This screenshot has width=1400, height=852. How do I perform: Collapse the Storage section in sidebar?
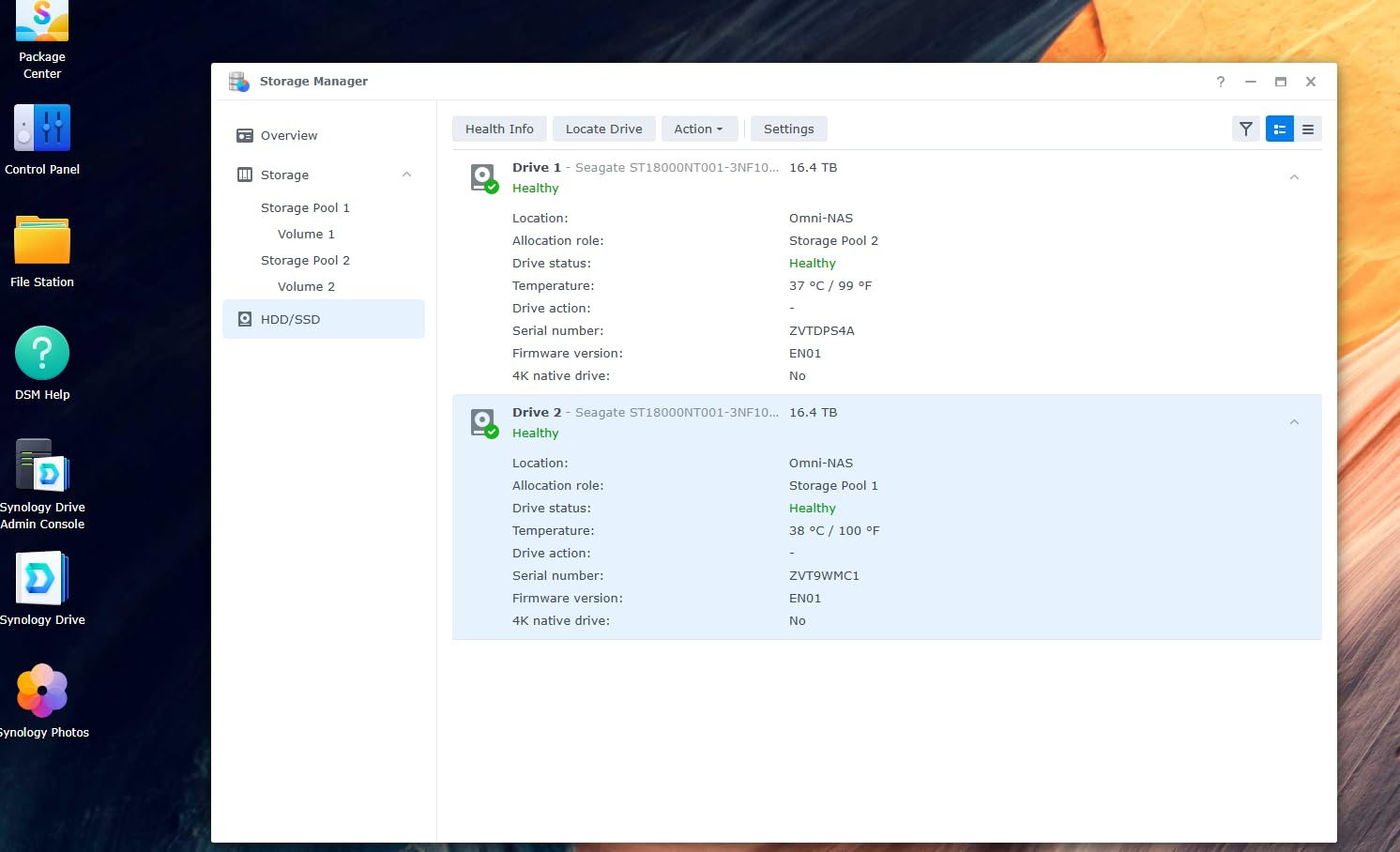pyautogui.click(x=406, y=175)
